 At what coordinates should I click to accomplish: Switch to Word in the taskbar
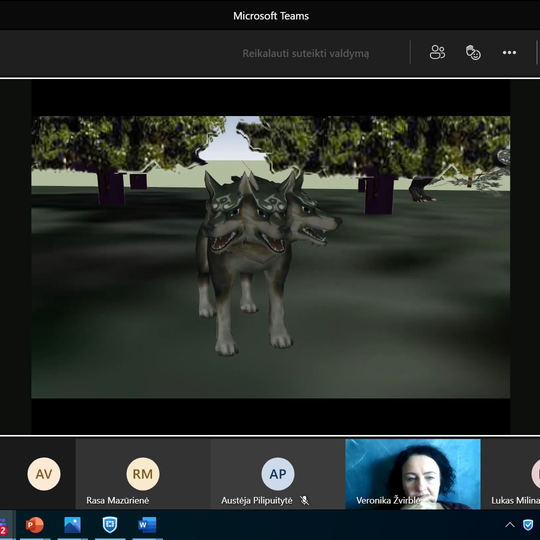pos(147,525)
